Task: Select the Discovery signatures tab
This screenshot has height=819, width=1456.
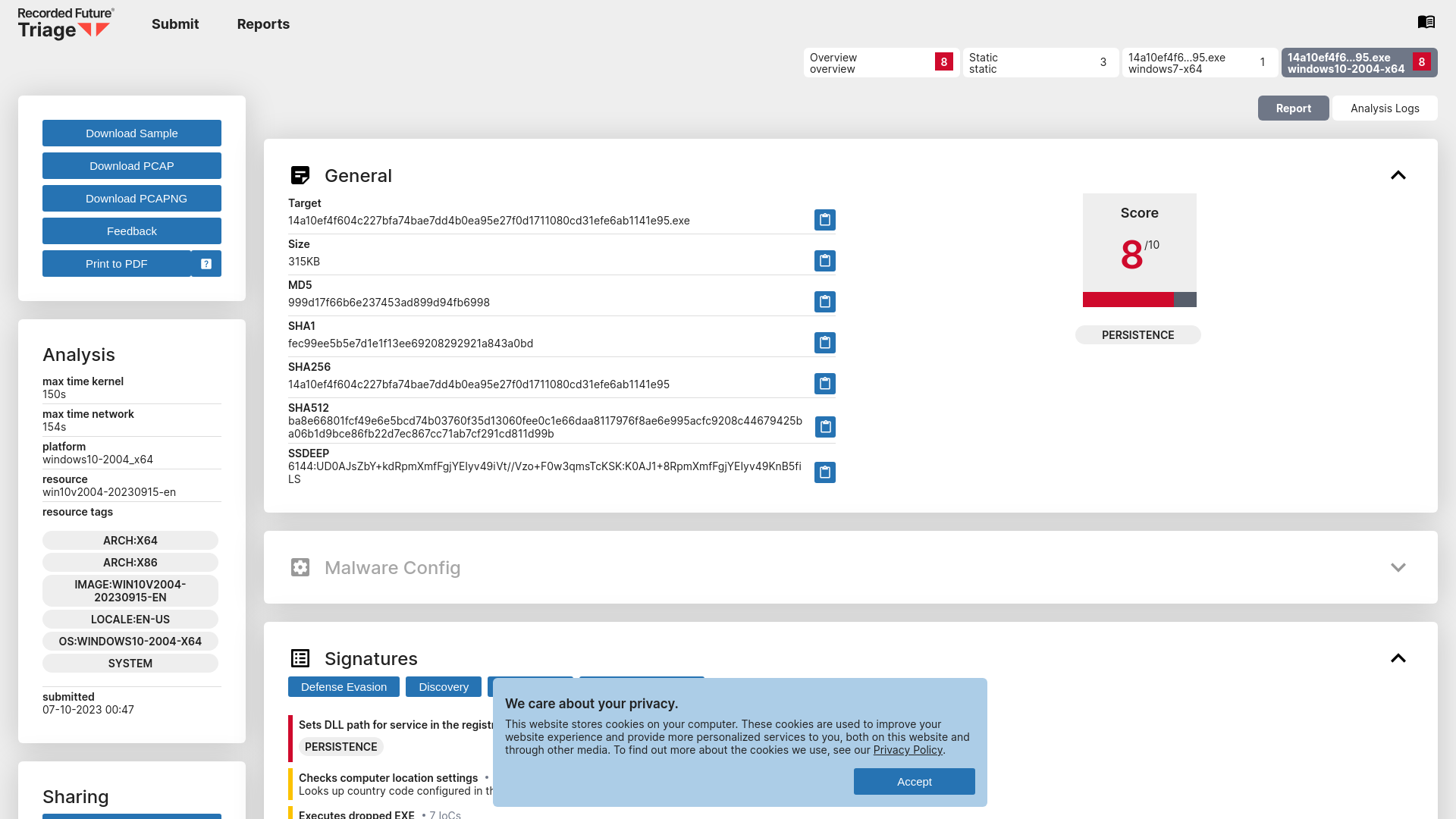Action: [x=444, y=687]
